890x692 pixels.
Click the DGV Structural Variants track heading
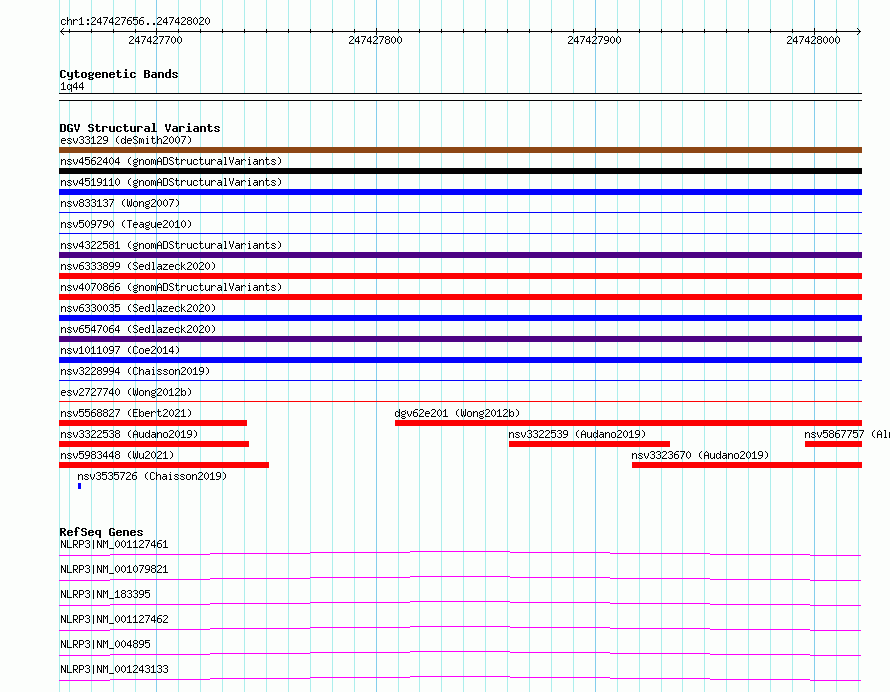click(139, 128)
